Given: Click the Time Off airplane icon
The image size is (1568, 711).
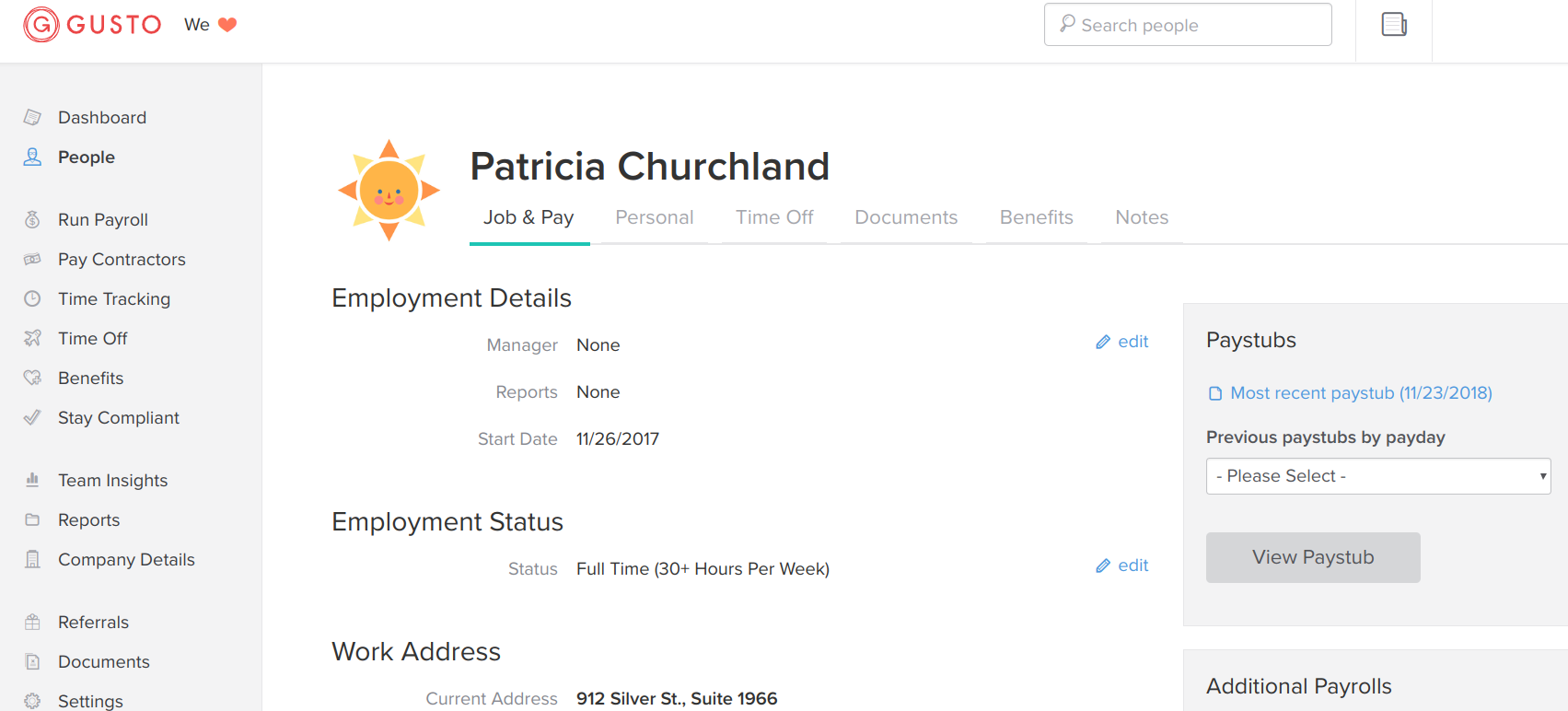Looking at the screenshot, I should [x=32, y=339].
